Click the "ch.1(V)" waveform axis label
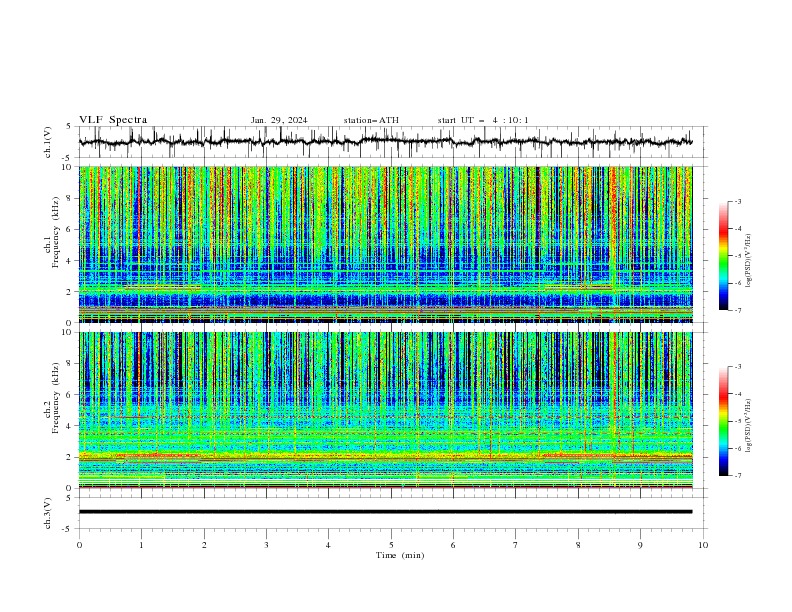The image size is (792, 612). [x=48, y=142]
